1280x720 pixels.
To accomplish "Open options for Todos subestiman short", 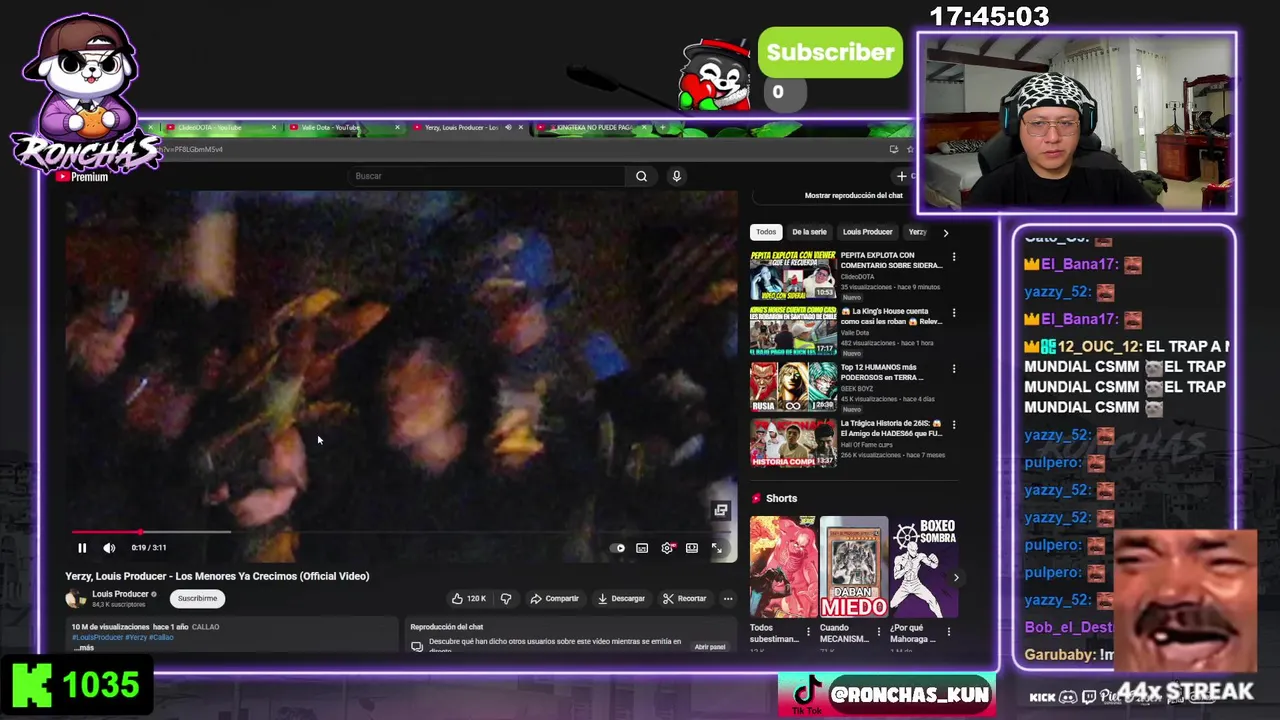I will click(808, 632).
